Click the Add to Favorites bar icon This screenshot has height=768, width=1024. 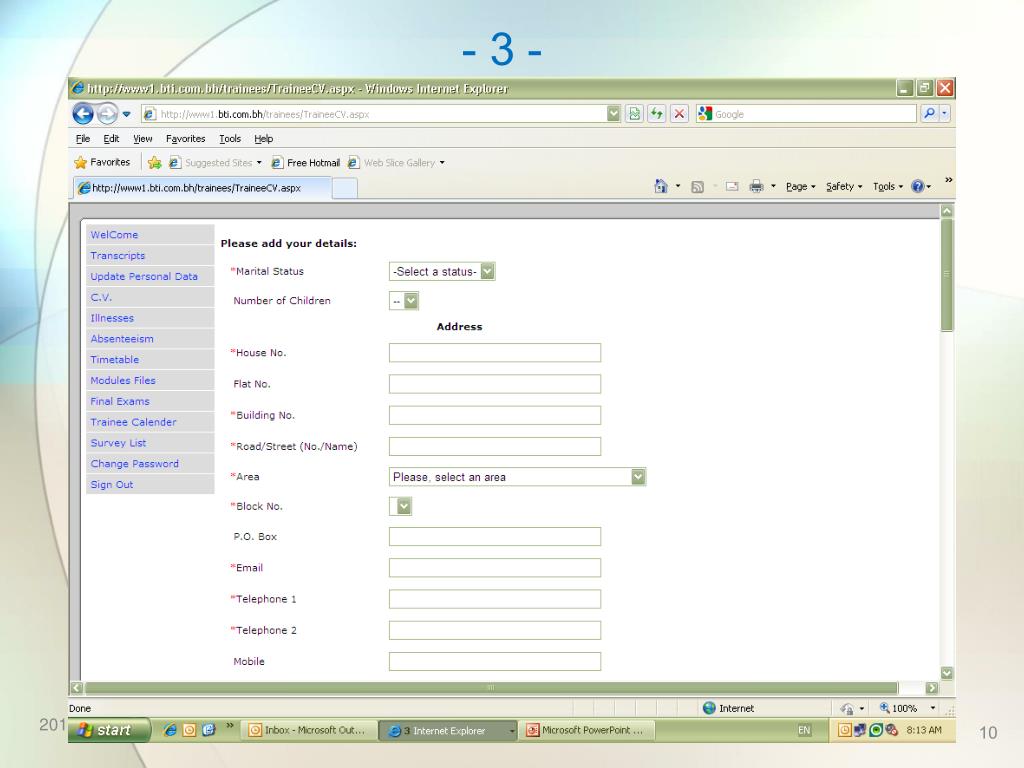[x=155, y=163]
